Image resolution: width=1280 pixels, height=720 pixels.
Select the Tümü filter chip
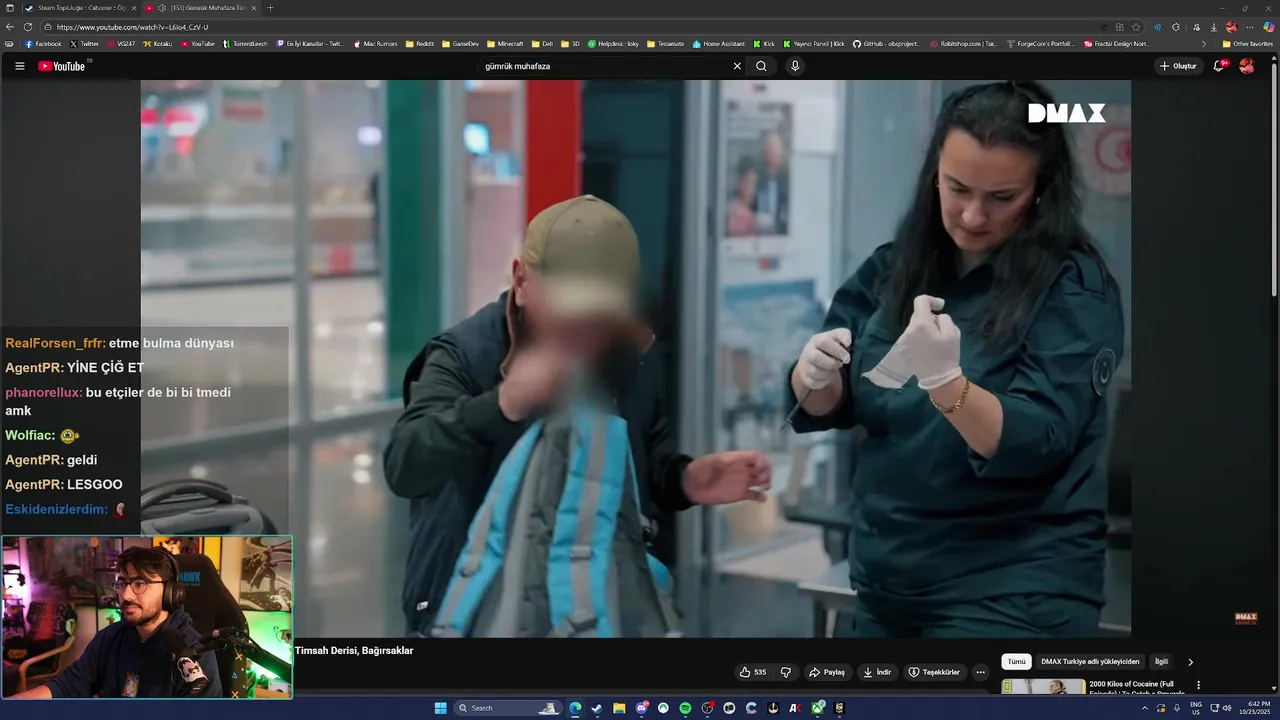1016,662
